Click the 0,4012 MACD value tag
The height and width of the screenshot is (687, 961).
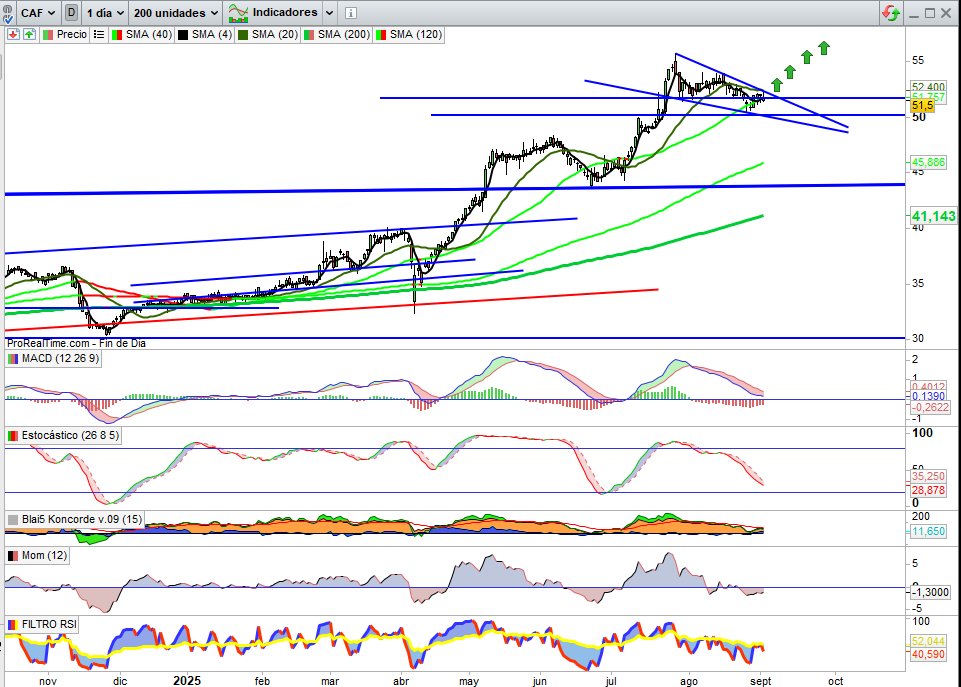pos(929,387)
